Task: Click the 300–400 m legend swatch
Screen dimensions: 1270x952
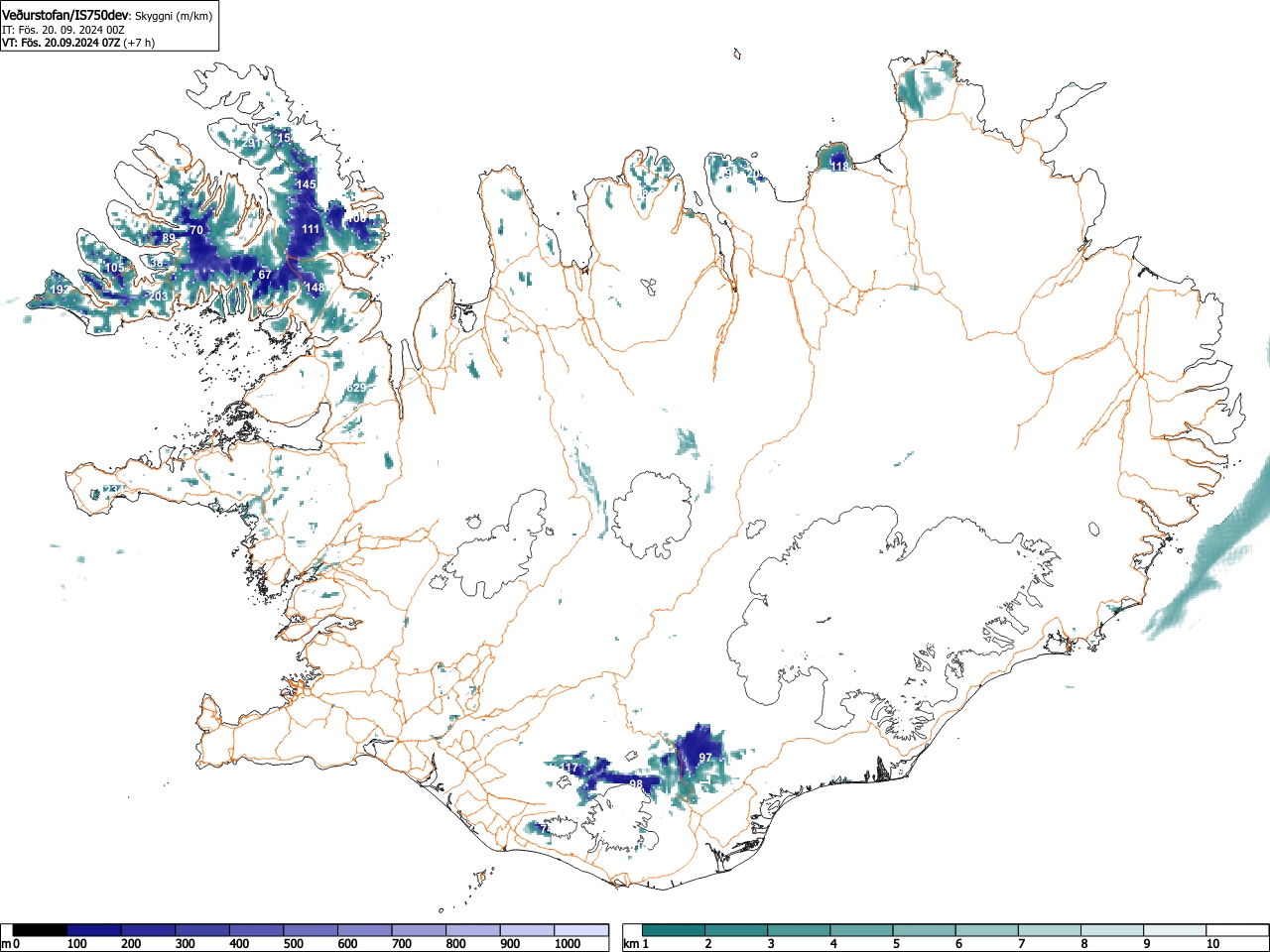Action: click(202, 930)
